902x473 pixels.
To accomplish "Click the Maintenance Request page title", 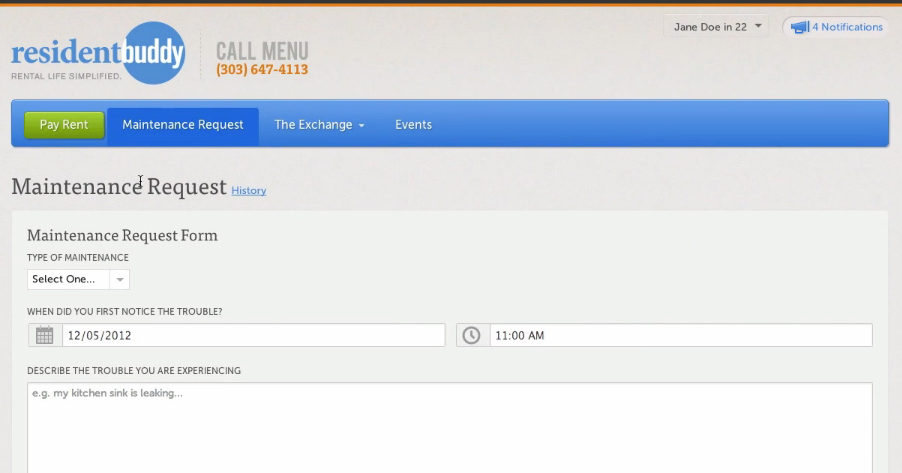I will (x=119, y=186).
